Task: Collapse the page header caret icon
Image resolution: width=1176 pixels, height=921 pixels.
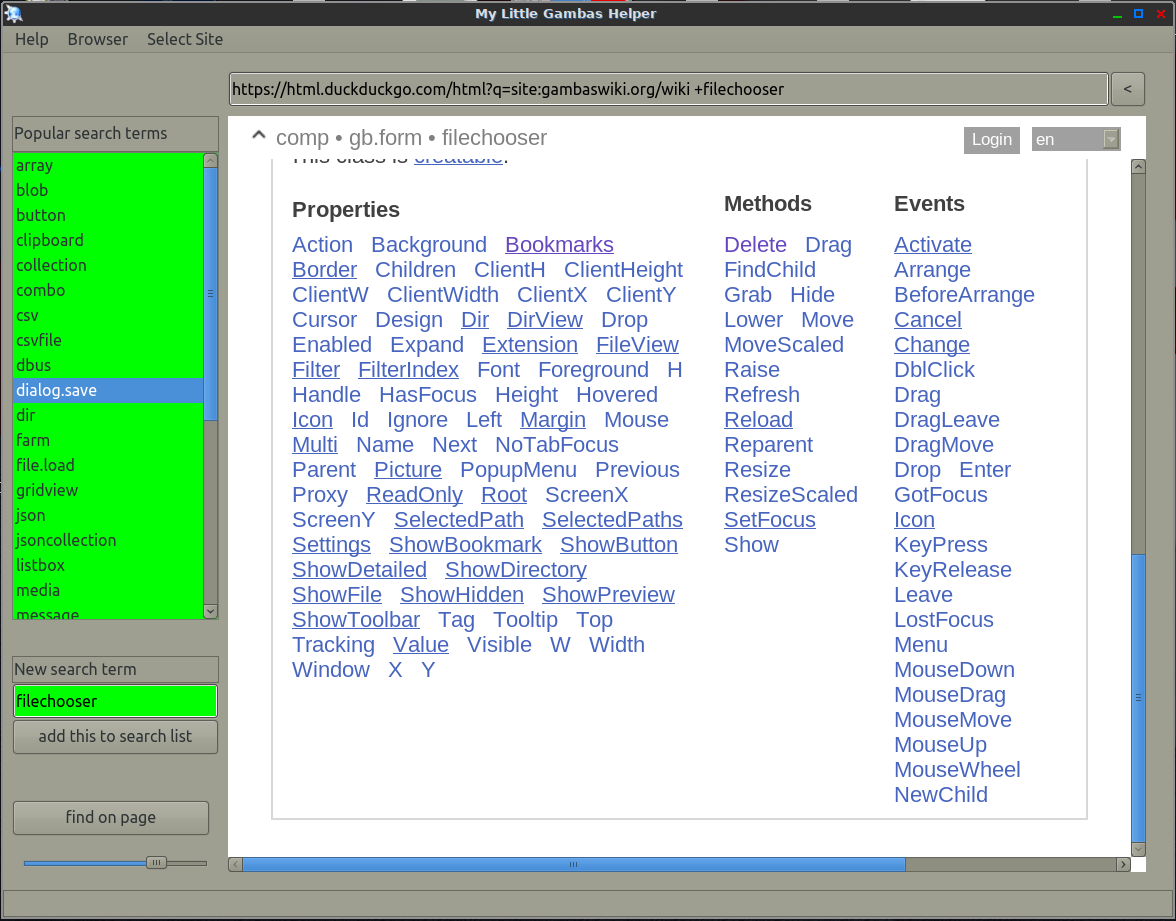Action: coord(258,137)
